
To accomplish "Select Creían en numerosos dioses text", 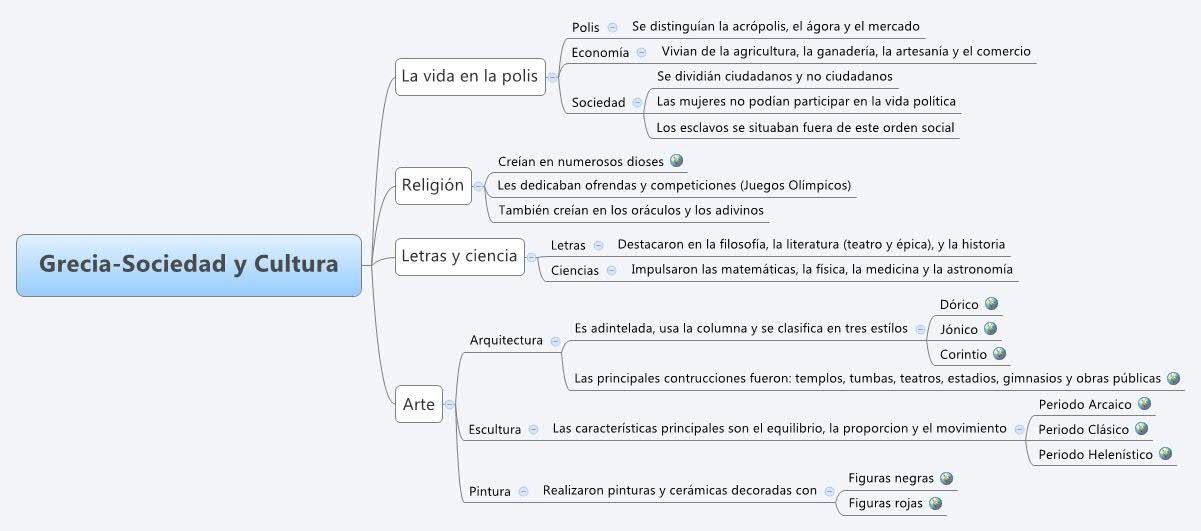I will pyautogui.click(x=581, y=161).
